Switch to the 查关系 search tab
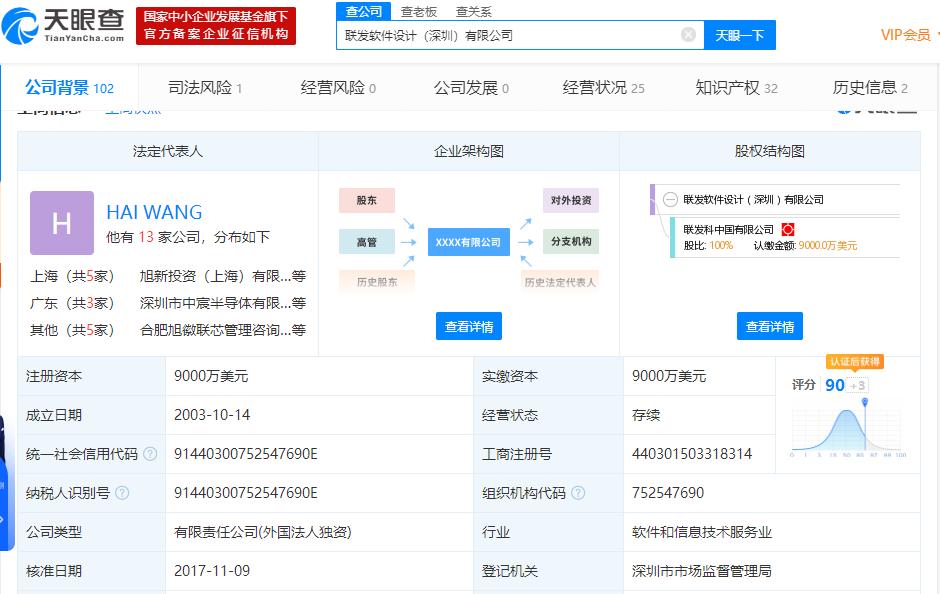 tap(473, 11)
